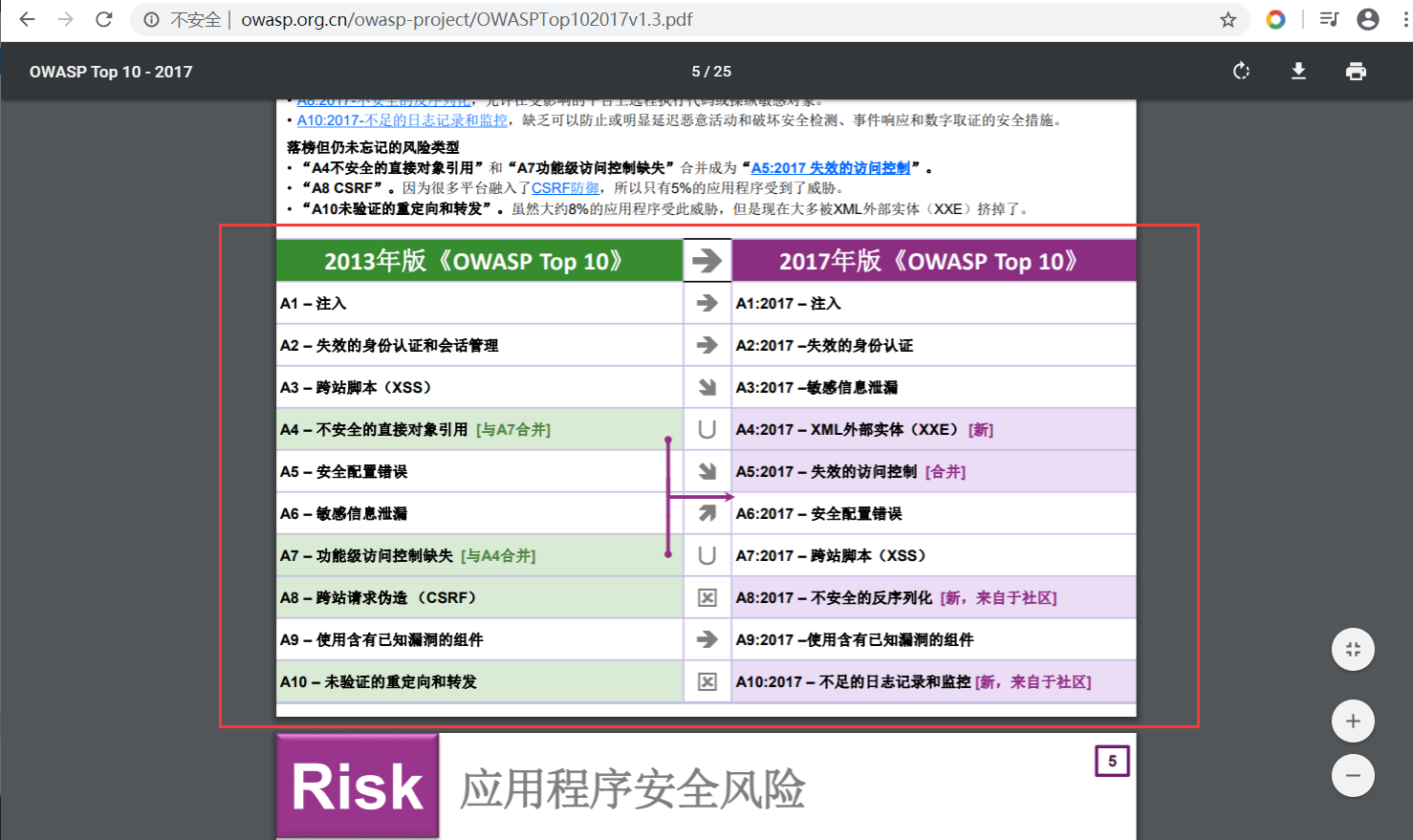Image resolution: width=1413 pixels, height=840 pixels.
Task: Select the 2013年版《OWASP Top 10》 header
Action: click(480, 261)
